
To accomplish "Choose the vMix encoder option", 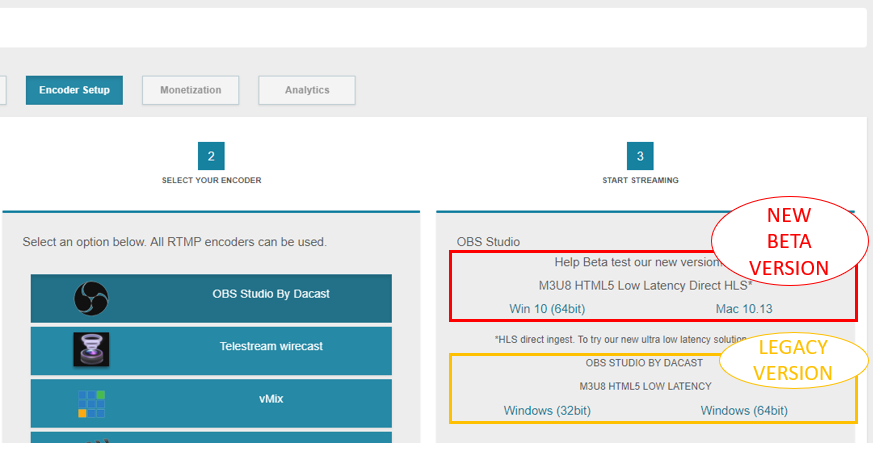I will 211,403.
